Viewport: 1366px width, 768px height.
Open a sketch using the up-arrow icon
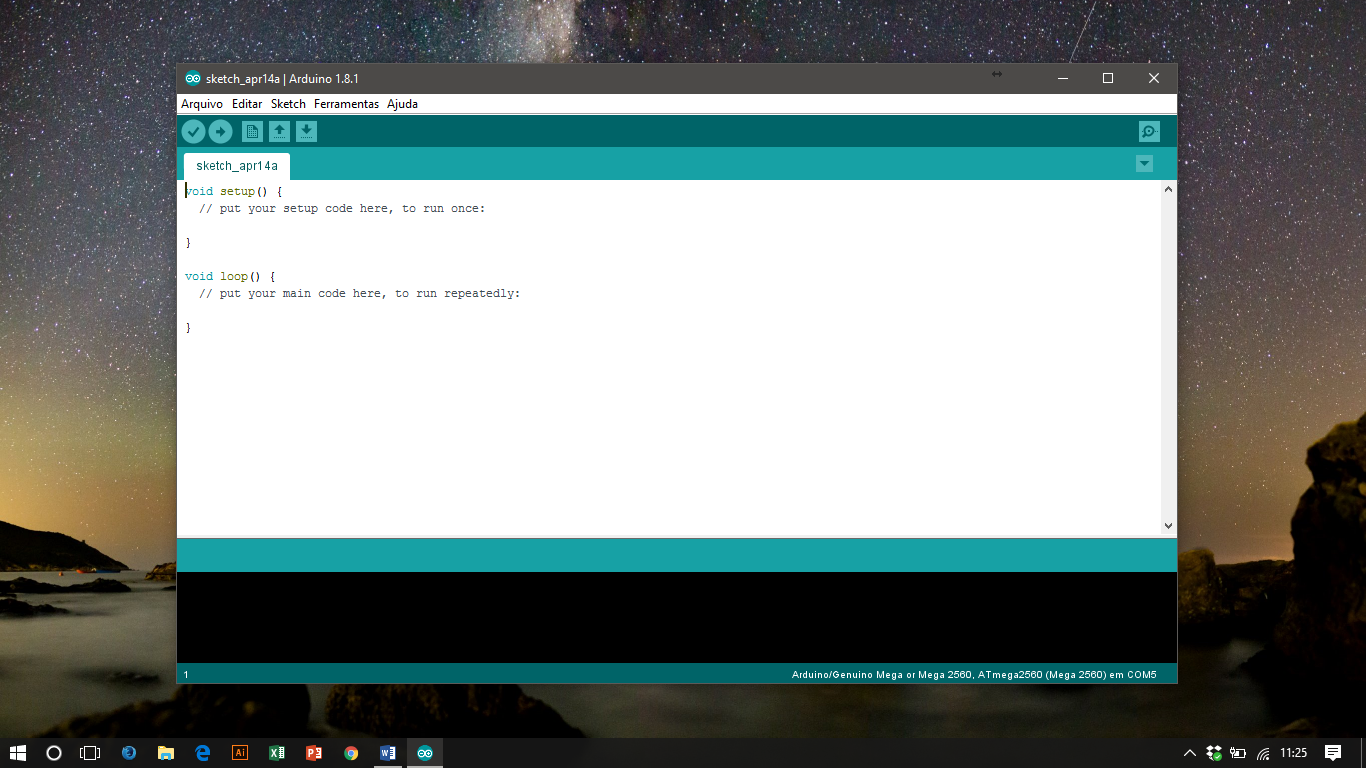pyautogui.click(x=279, y=132)
